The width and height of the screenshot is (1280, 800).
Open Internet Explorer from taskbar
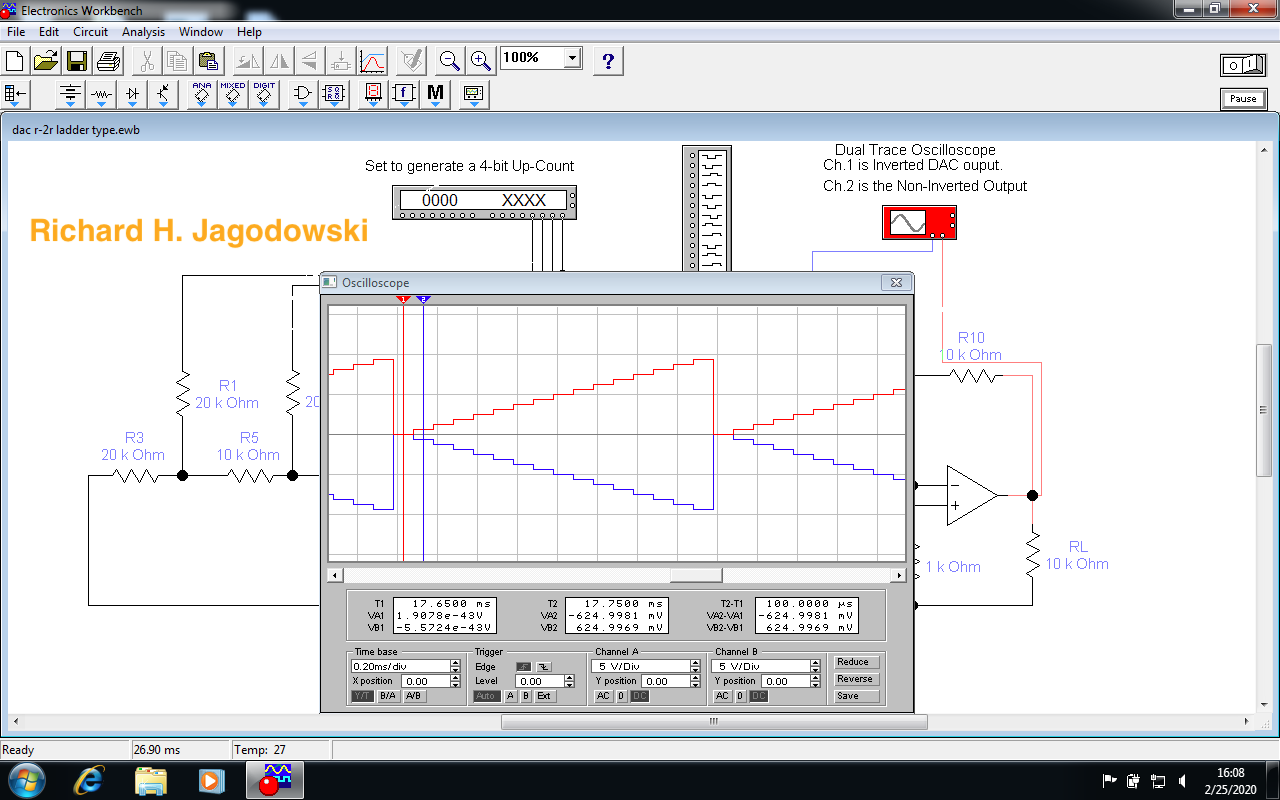pos(90,780)
